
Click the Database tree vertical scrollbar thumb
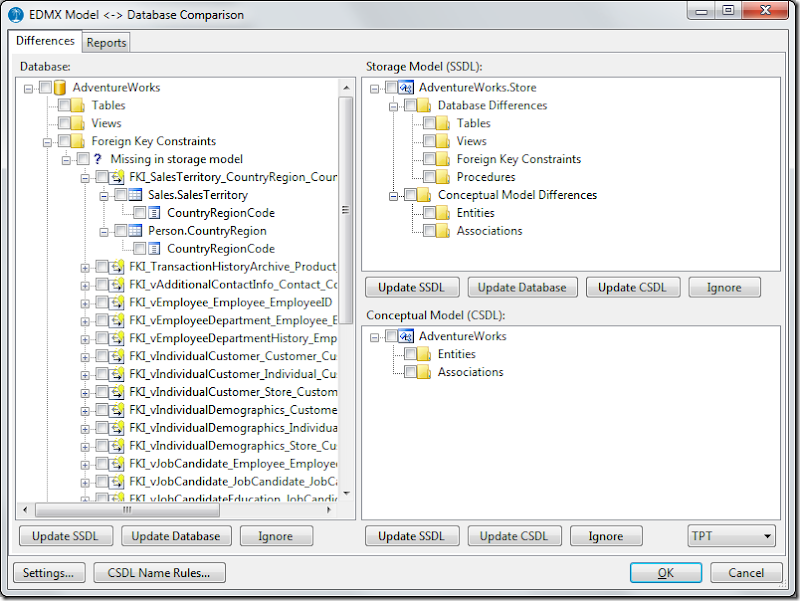coord(346,210)
